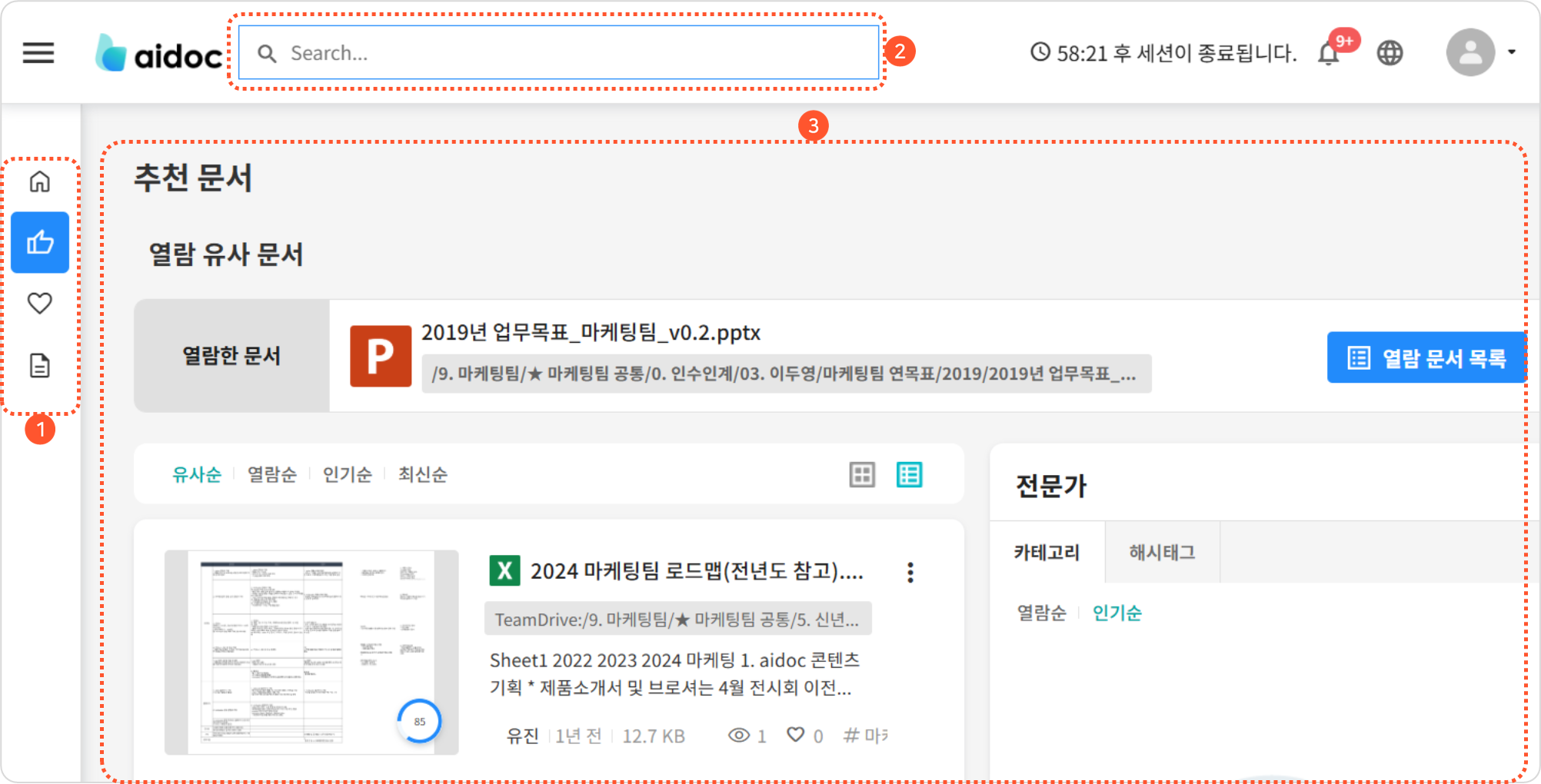Click the globe language icon
The width and height of the screenshot is (1541, 784).
pos(1390,53)
